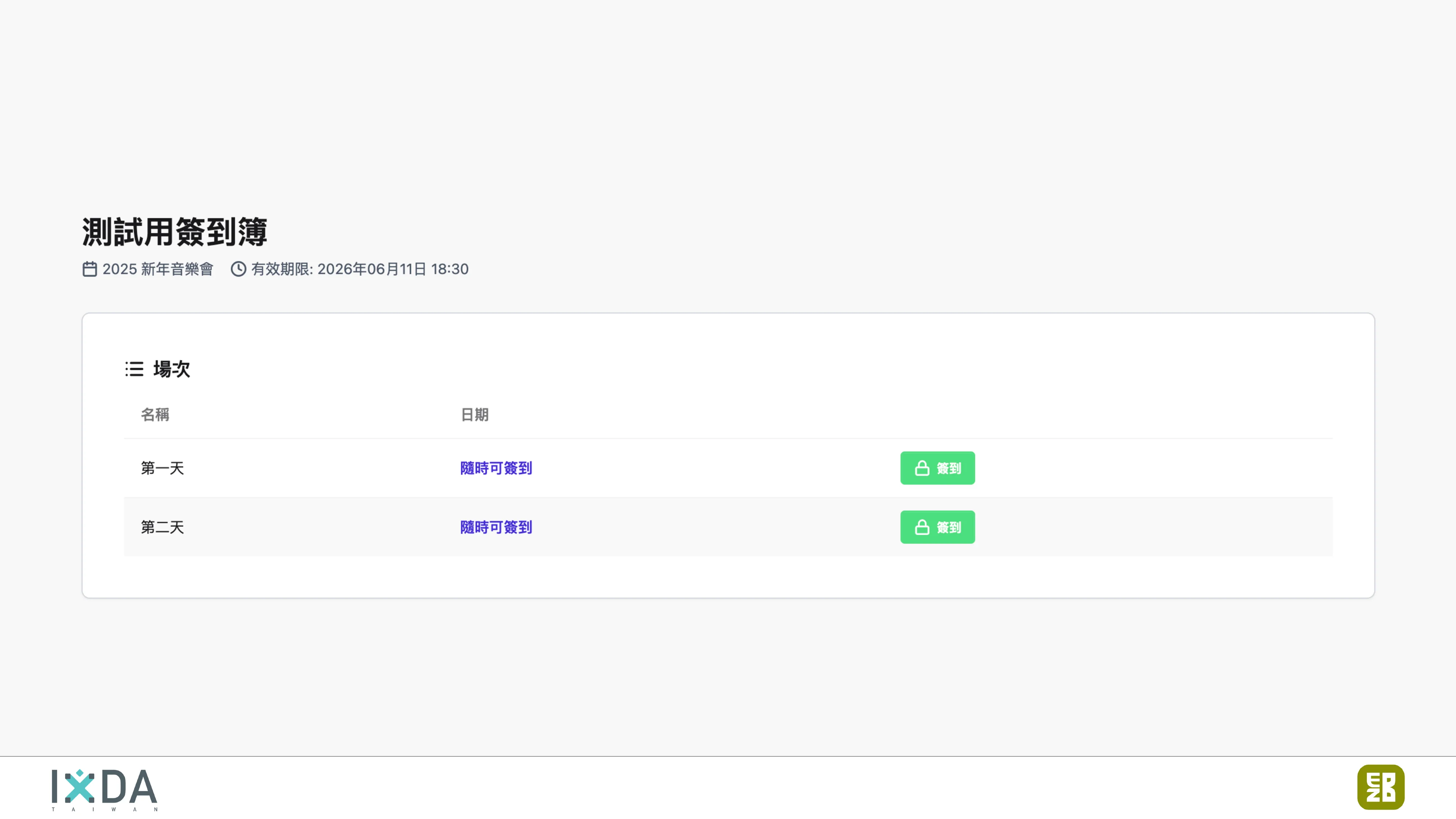Click the 2025 新年音樂會 event label
The width and height of the screenshot is (1456, 819).
[x=158, y=269]
